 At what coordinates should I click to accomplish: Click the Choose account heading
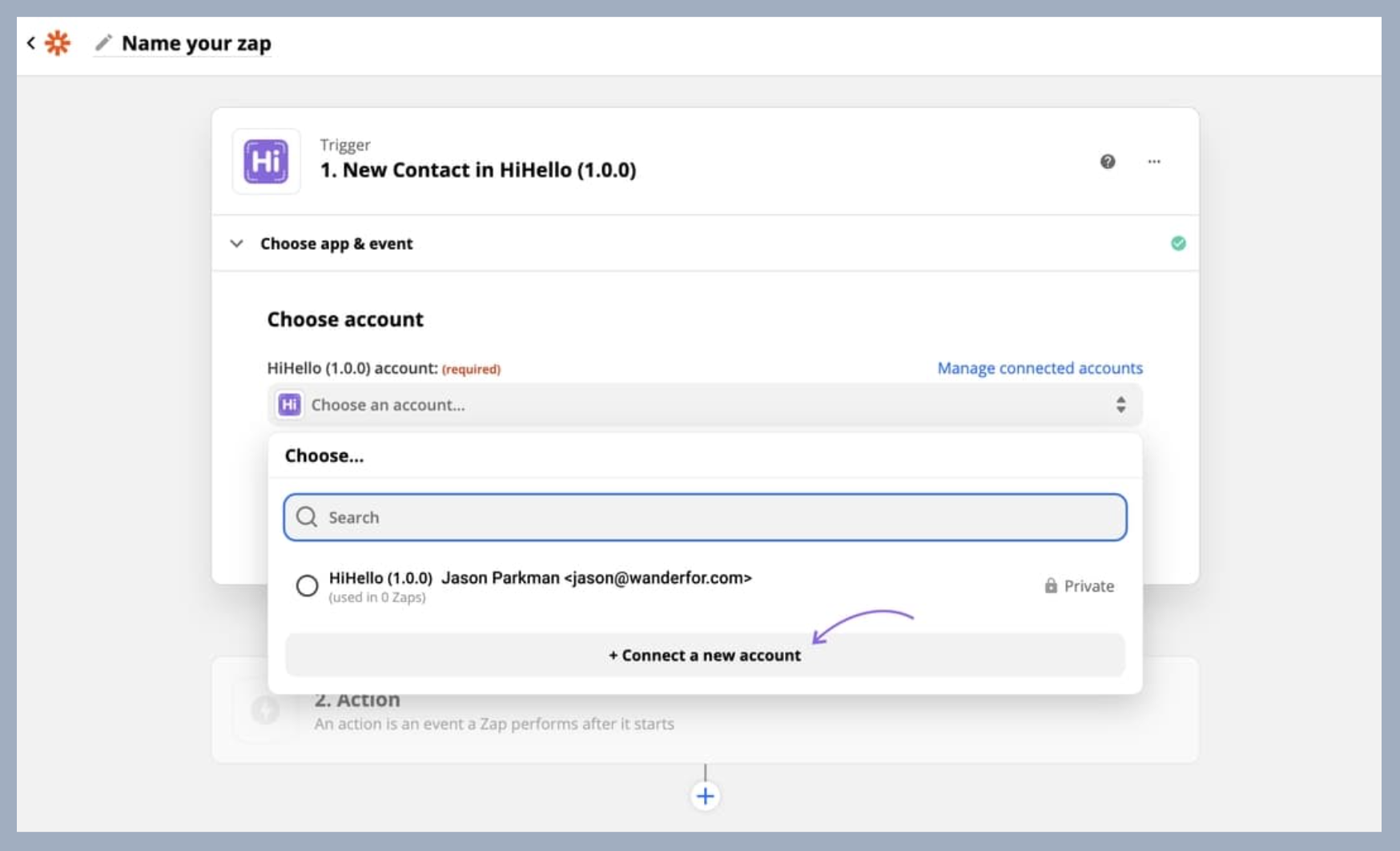(345, 319)
